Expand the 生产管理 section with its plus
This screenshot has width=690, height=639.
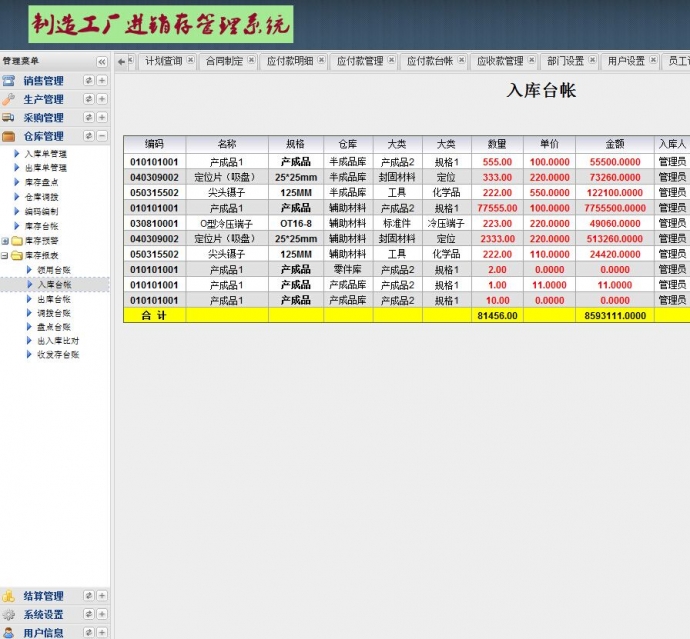click(102, 99)
